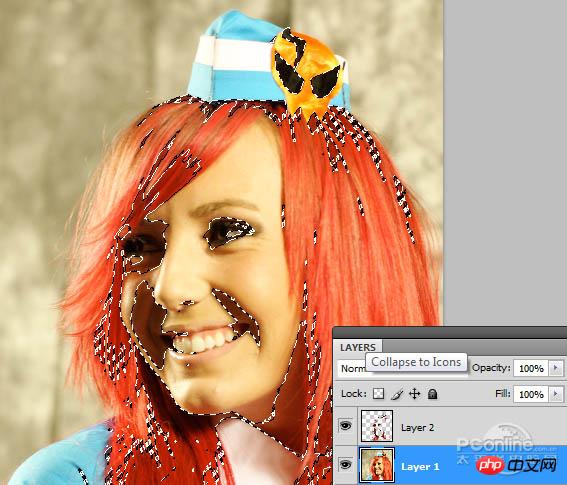Enable Lock position move icon

(x=414, y=393)
